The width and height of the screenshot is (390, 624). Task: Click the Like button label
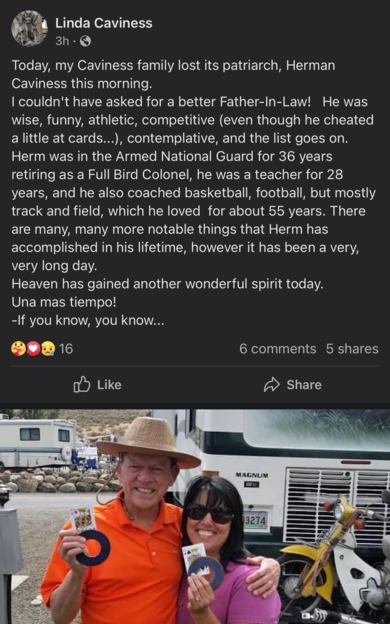(x=109, y=385)
